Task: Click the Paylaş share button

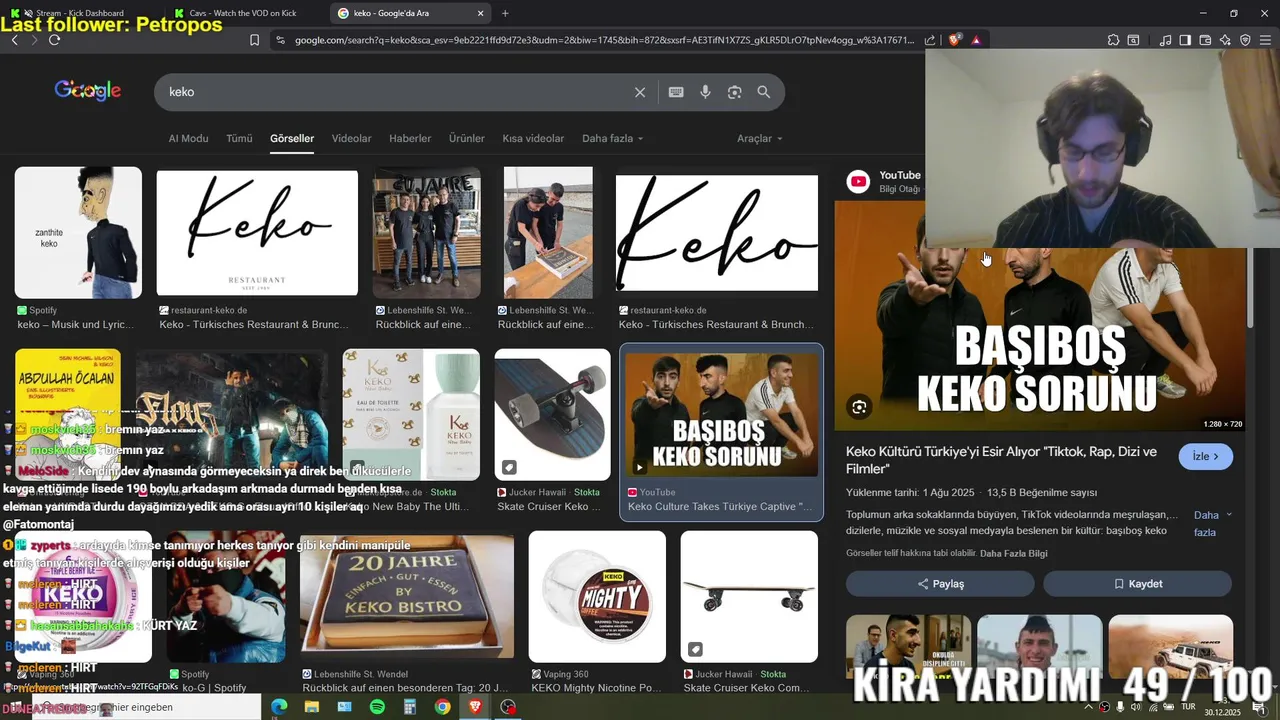Action: (x=940, y=584)
